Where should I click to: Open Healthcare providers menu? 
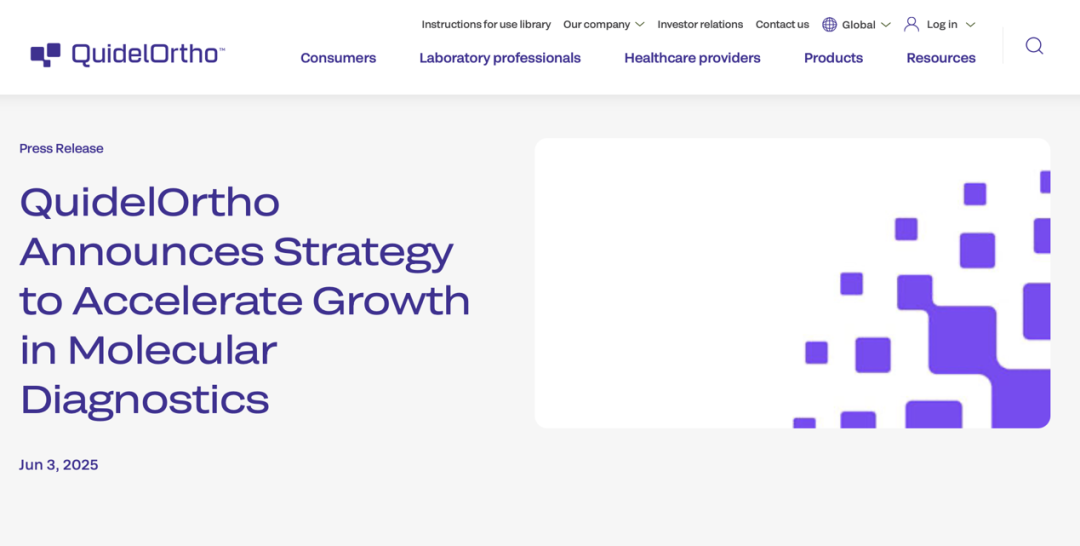click(692, 58)
